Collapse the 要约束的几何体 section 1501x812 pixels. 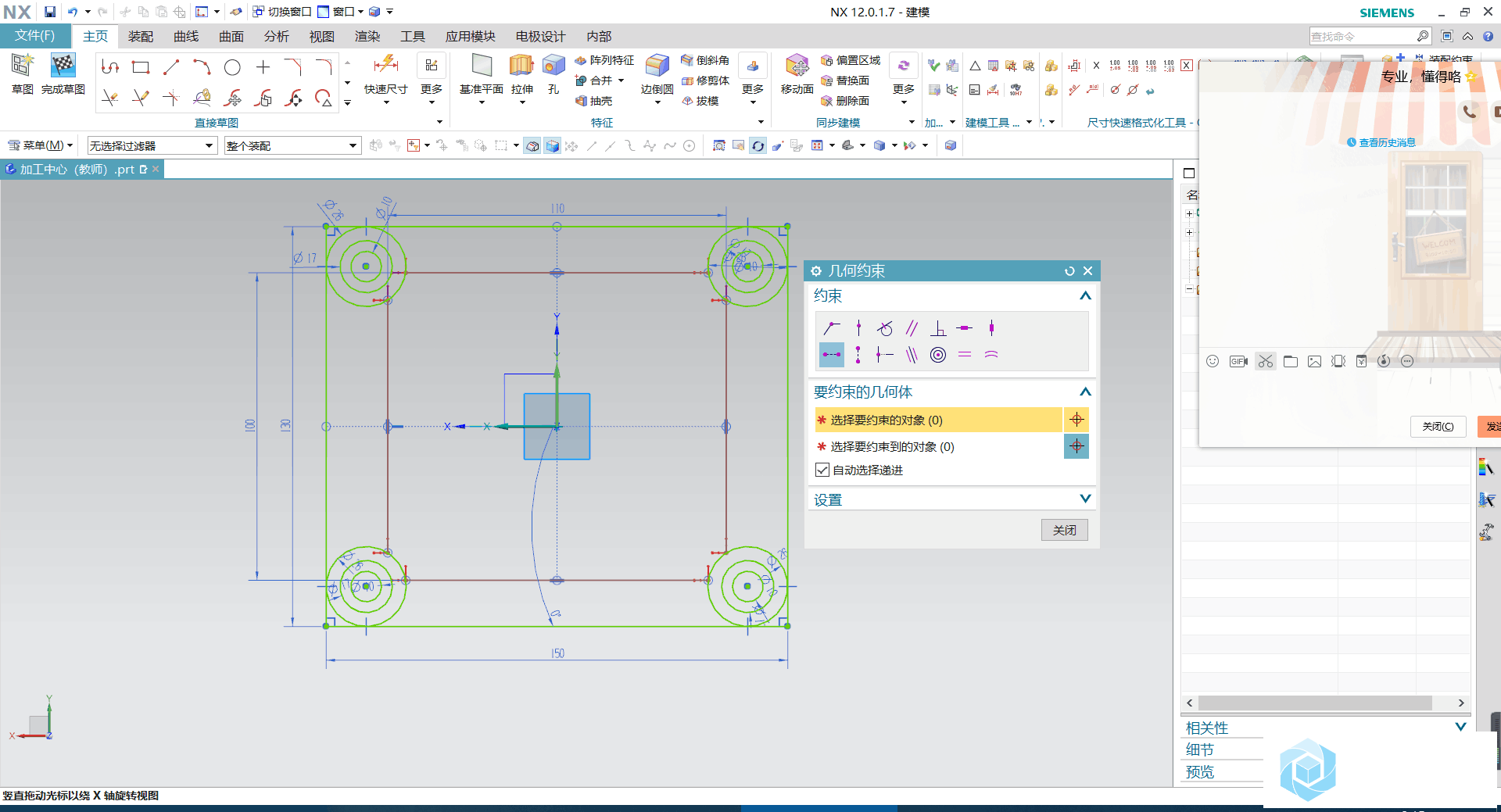point(1085,392)
